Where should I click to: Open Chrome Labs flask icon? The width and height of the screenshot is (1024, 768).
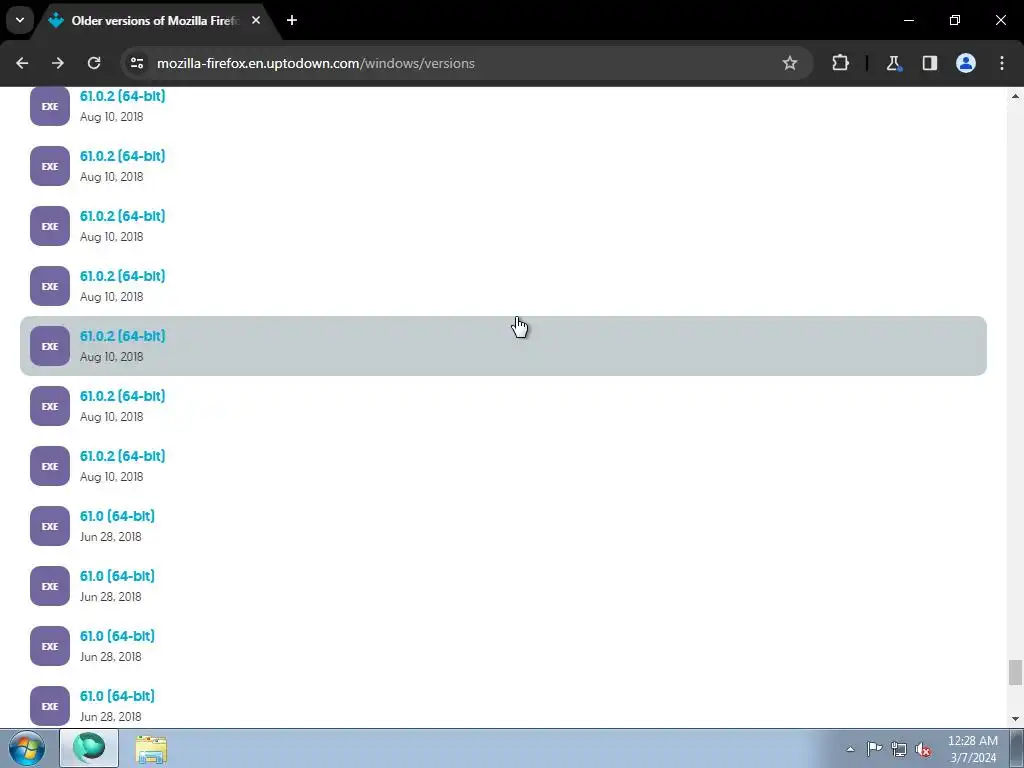pos(893,63)
